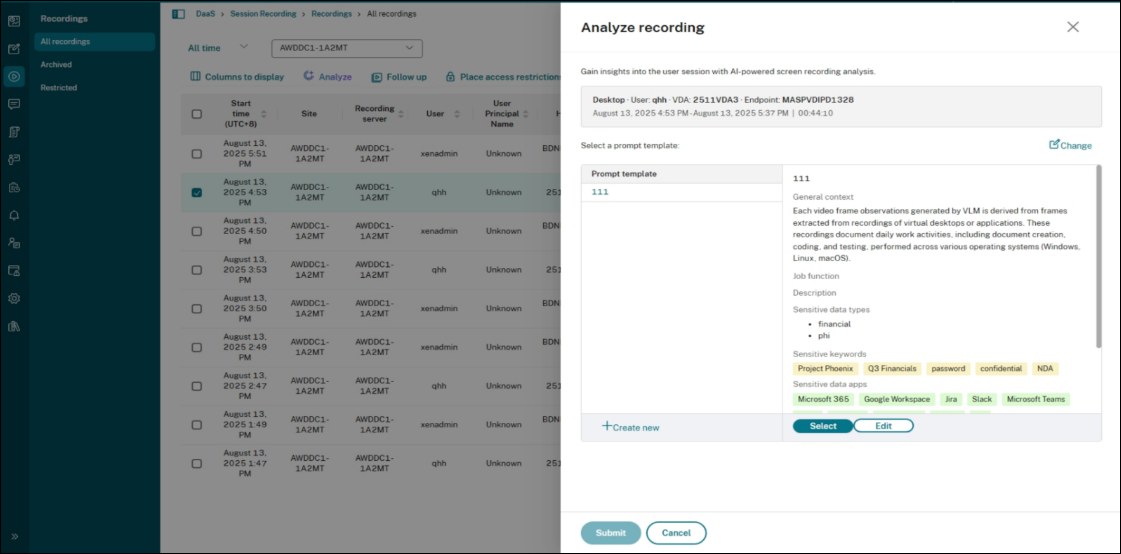Open the recordings playback icon in sidebar
Image resolution: width=1121 pixels, height=554 pixels.
[x=14, y=76]
